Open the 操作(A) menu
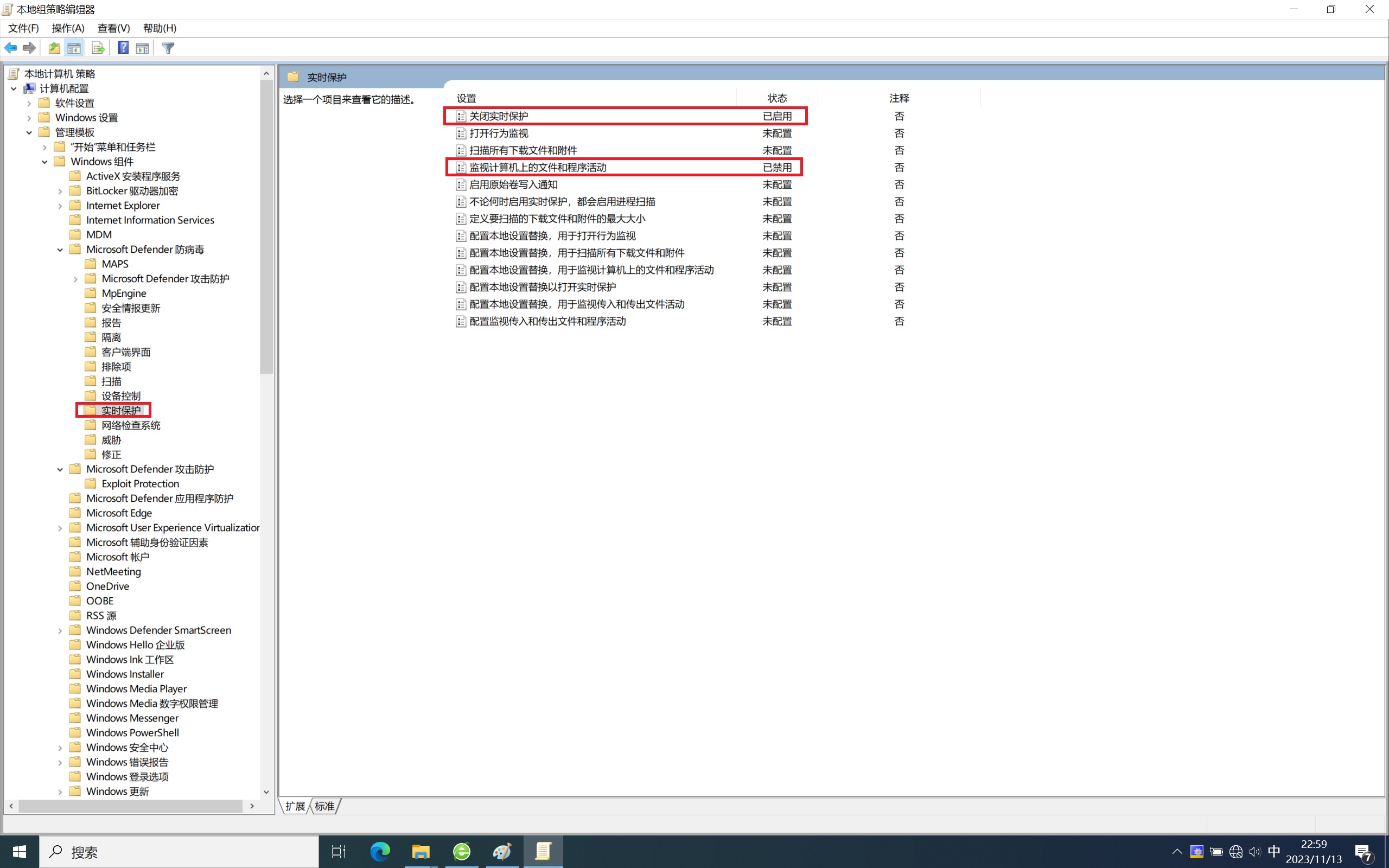The image size is (1389, 868). point(68,28)
